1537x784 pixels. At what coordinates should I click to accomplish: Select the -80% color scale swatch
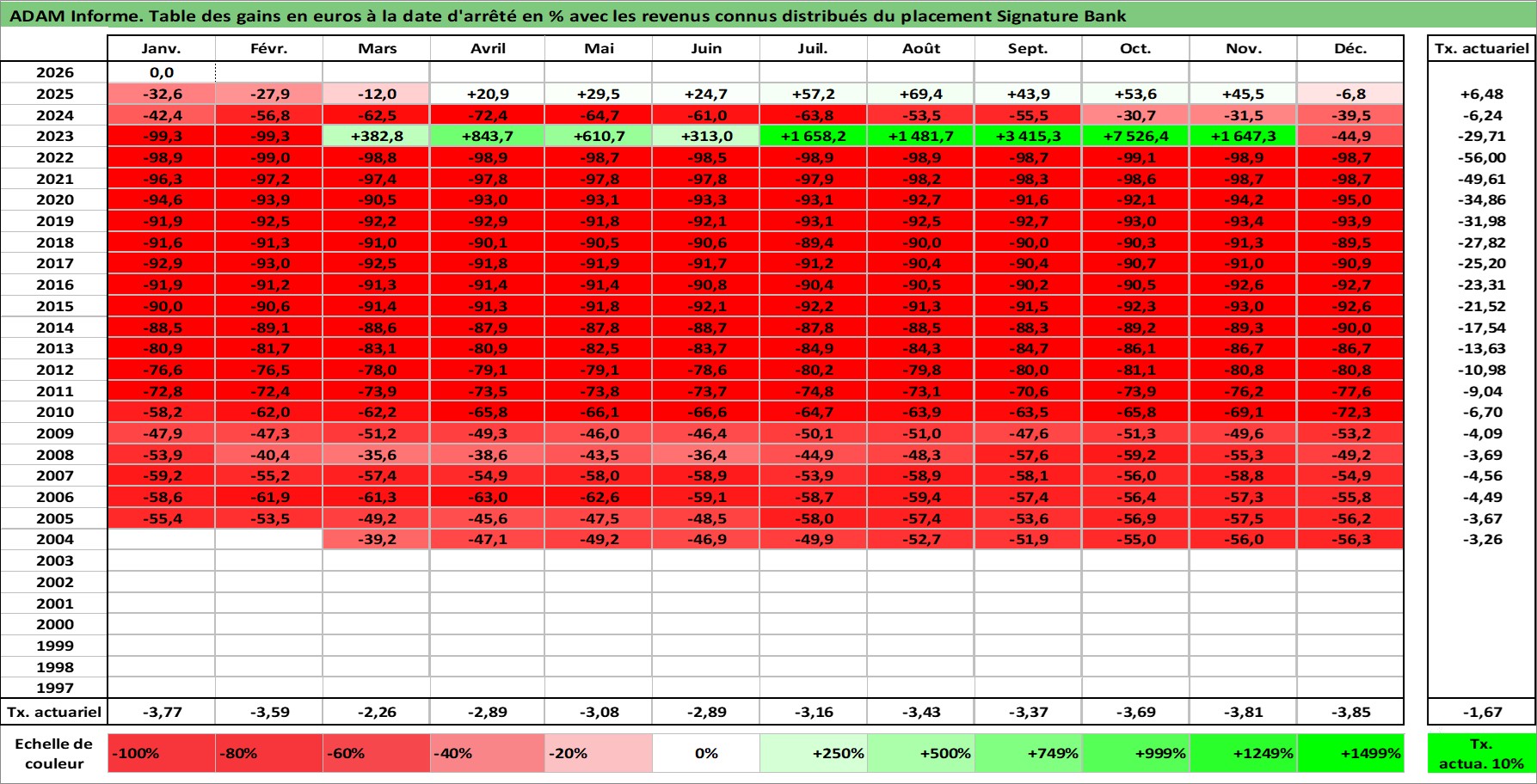(268, 753)
